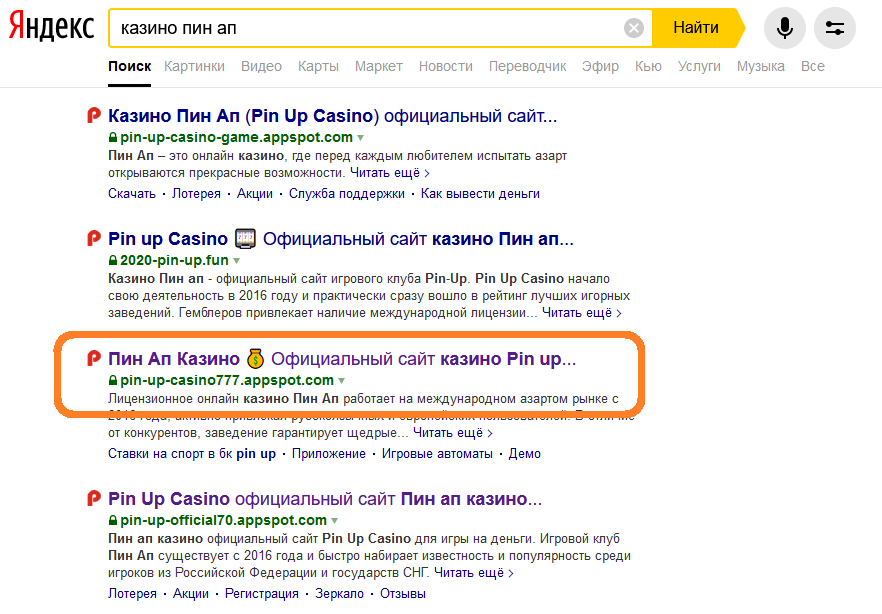The image size is (882, 614).
Task: Click URL pin-up-casino777.appspot.com
Action: point(227,380)
